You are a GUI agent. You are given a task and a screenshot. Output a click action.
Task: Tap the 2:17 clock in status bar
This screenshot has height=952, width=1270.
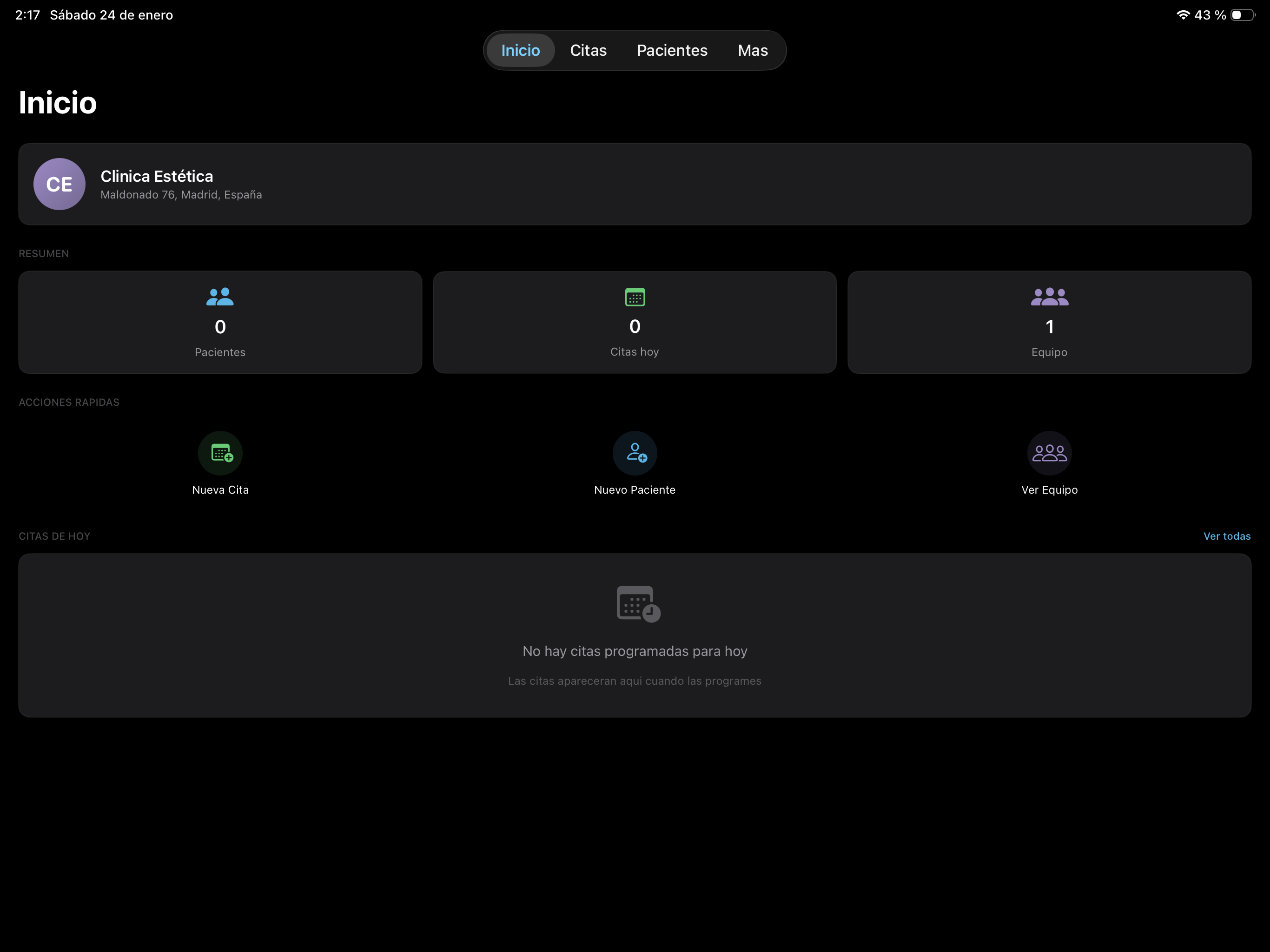(27, 15)
